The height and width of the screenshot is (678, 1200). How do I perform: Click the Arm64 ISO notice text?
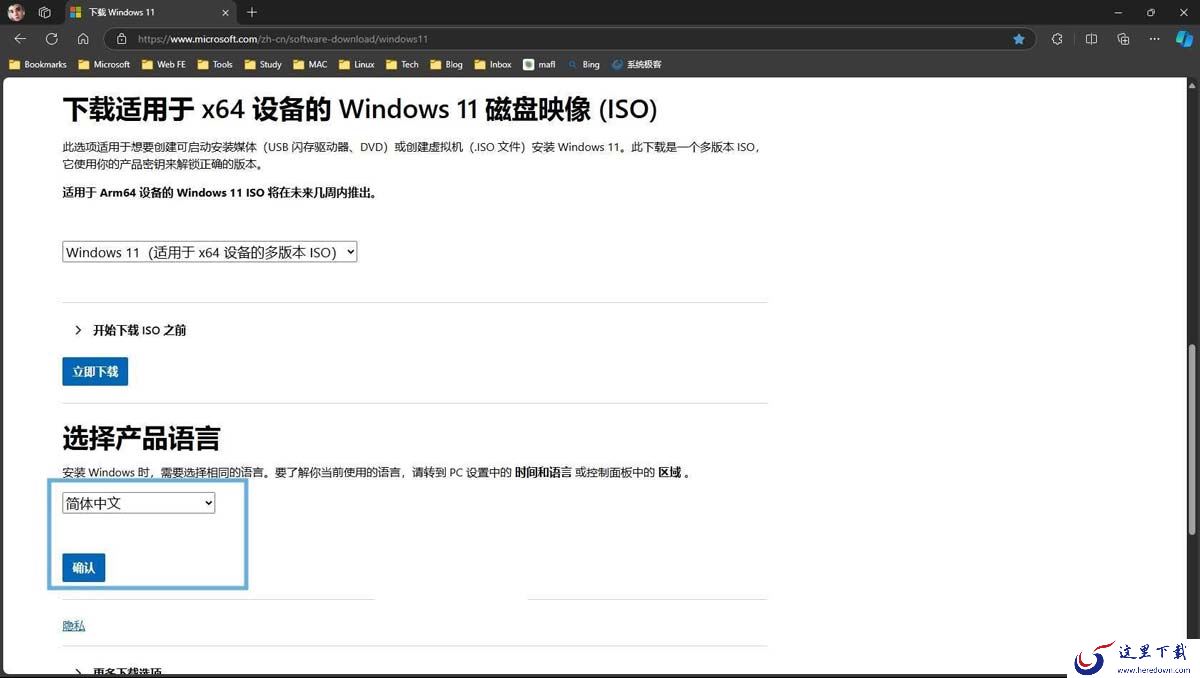coord(221,192)
